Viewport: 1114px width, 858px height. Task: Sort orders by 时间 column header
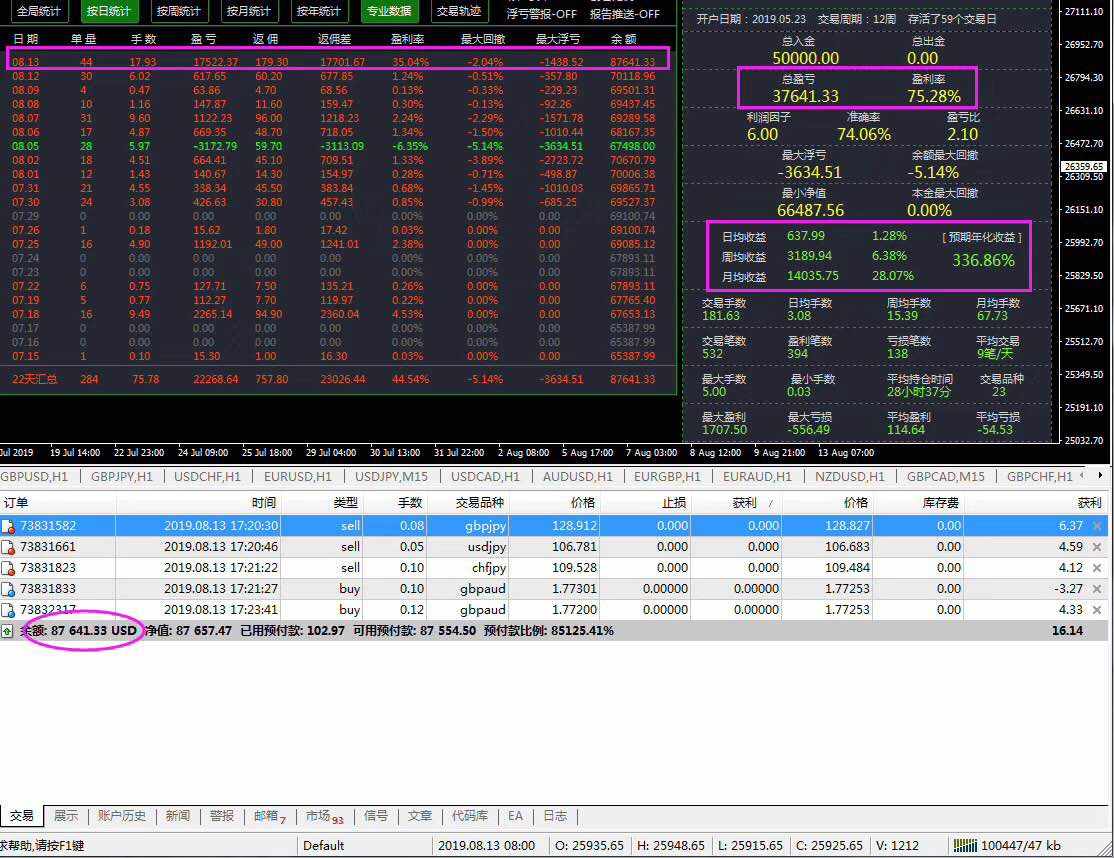tap(199, 503)
